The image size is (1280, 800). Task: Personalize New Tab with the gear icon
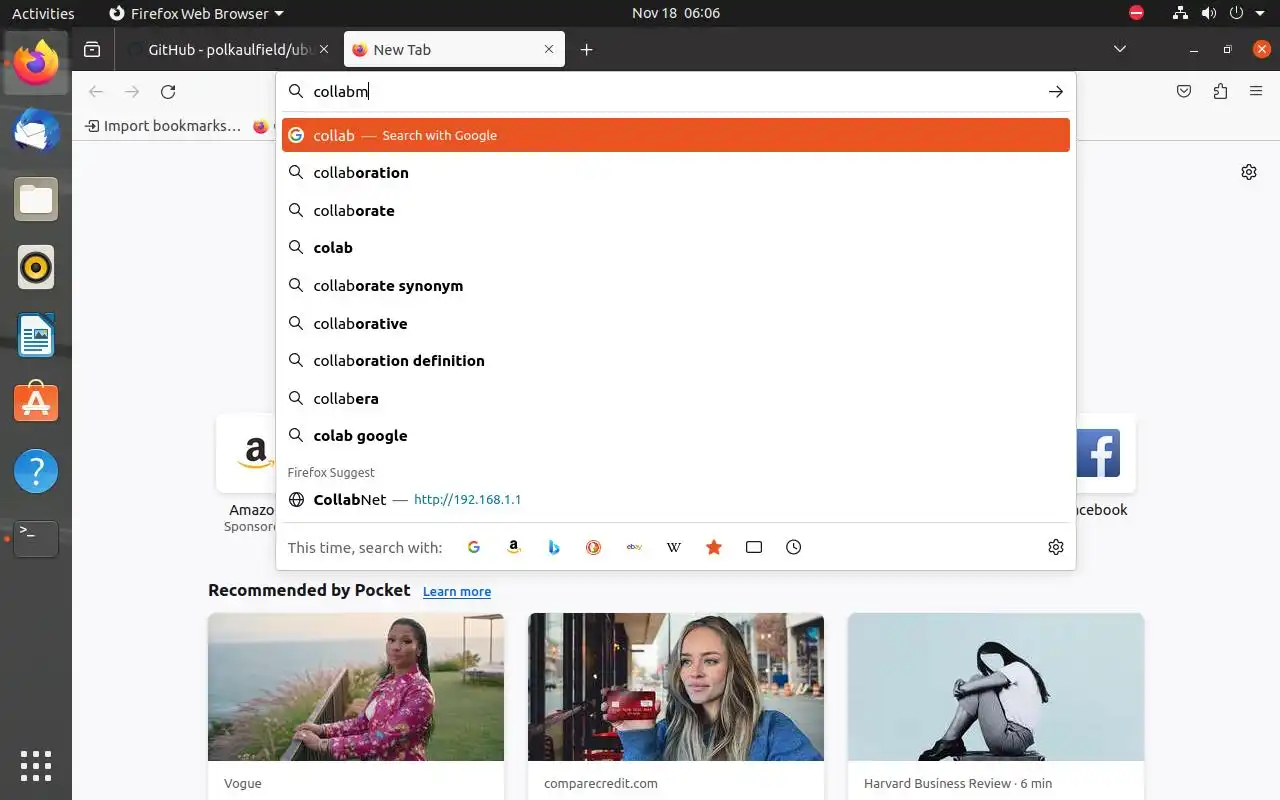pos(1249,172)
